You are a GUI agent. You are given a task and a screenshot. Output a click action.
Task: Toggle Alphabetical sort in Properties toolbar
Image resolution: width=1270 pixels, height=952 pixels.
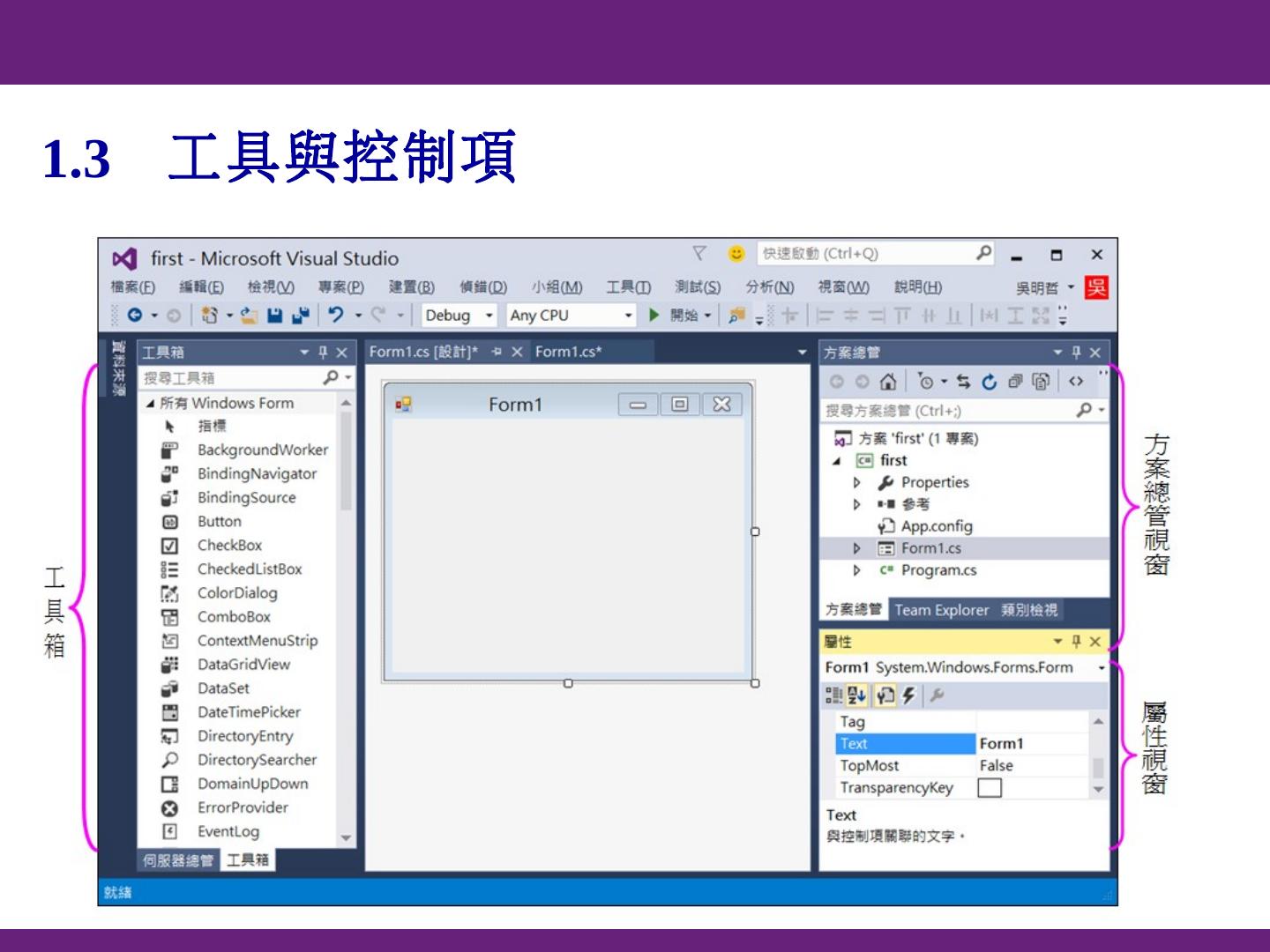pyautogui.click(x=856, y=695)
